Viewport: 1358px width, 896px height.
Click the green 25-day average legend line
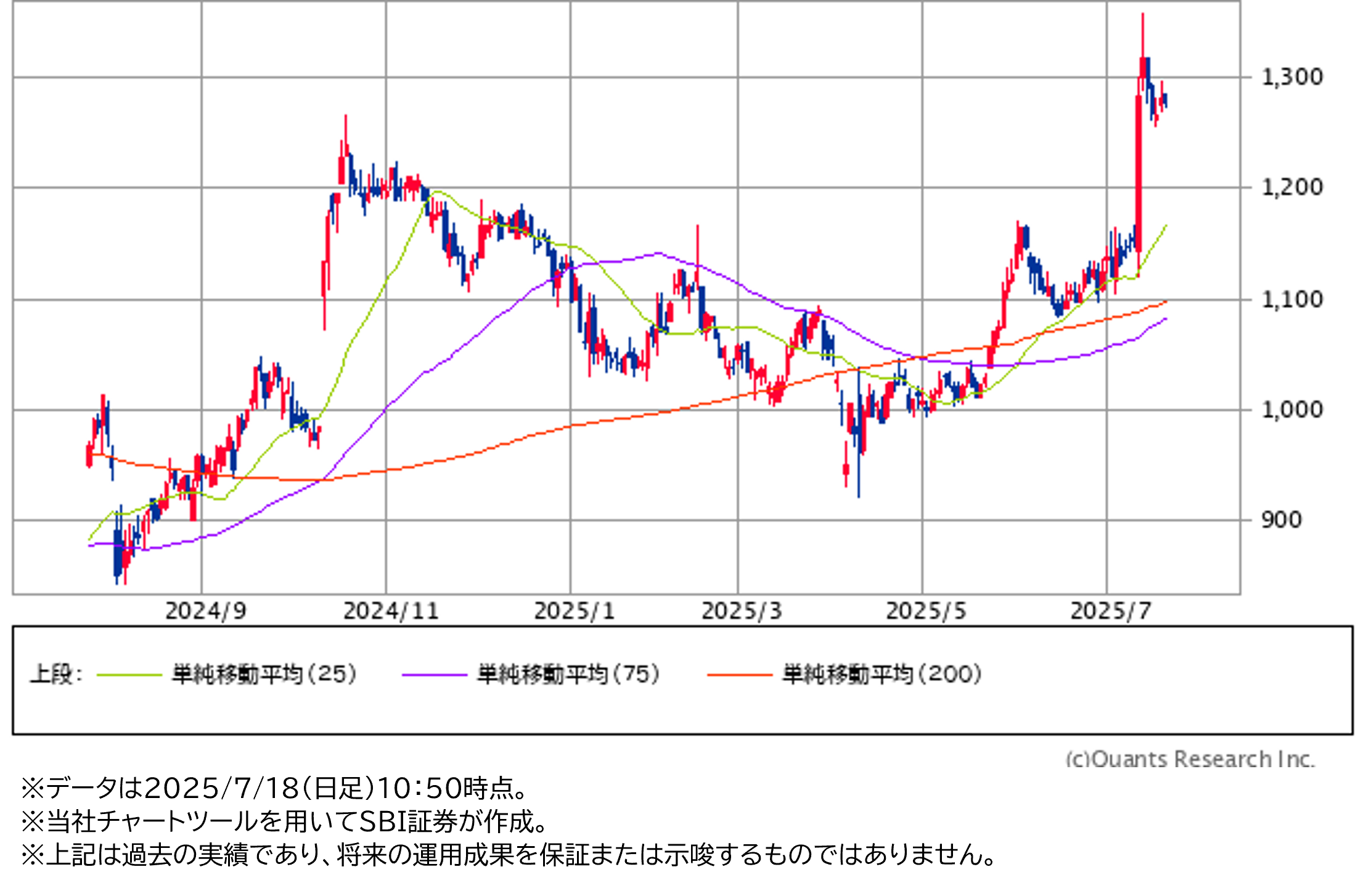tap(129, 675)
